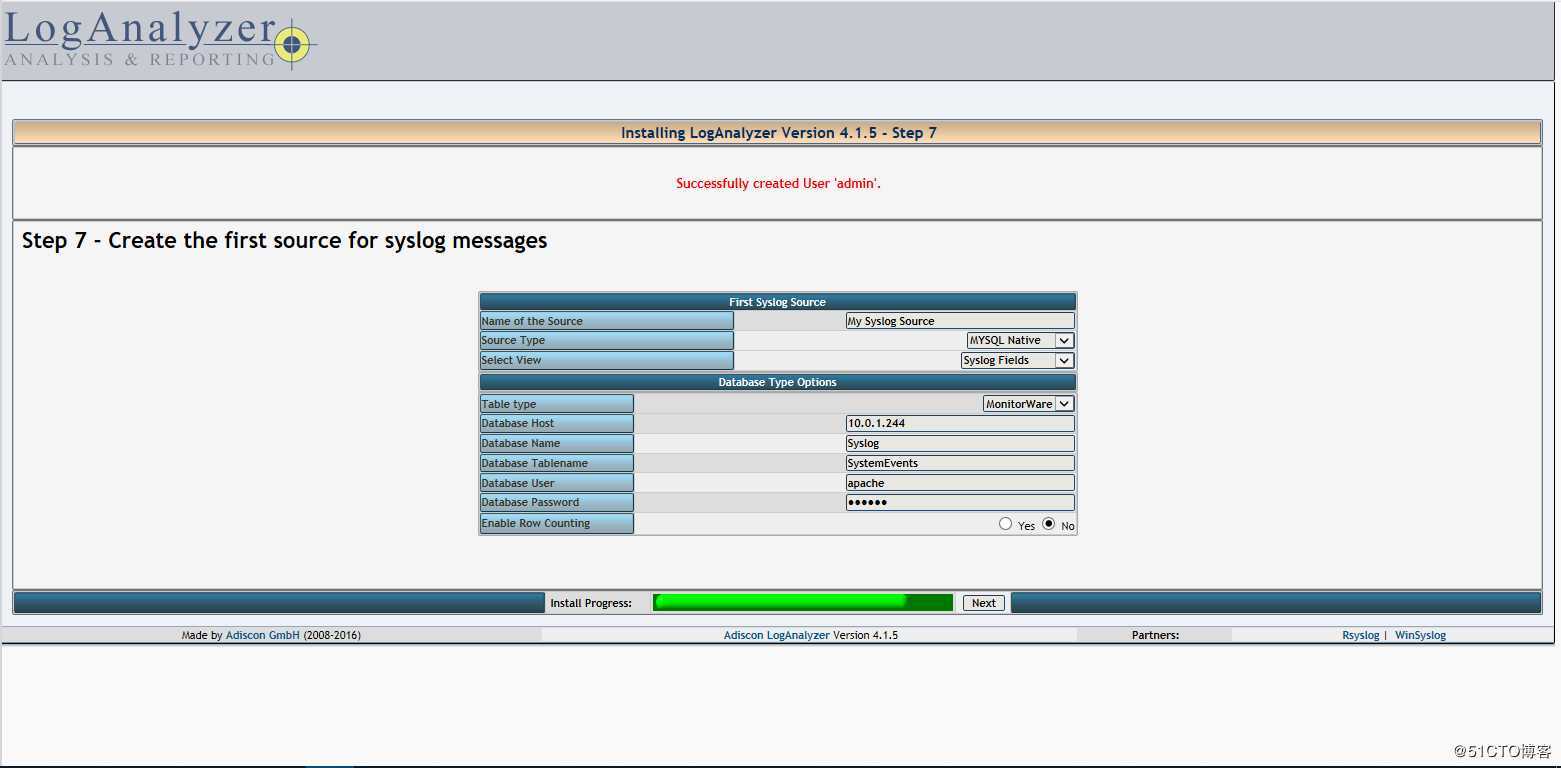Open the Select View dropdown

tap(1017, 360)
